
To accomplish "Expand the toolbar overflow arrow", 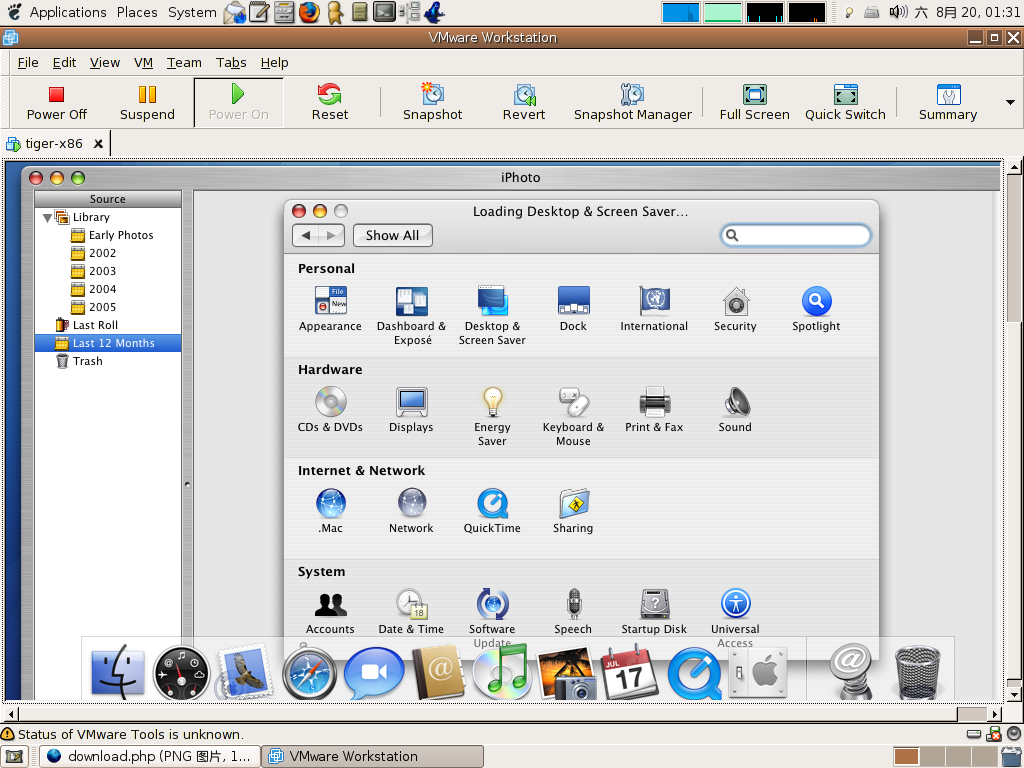I will point(1010,103).
